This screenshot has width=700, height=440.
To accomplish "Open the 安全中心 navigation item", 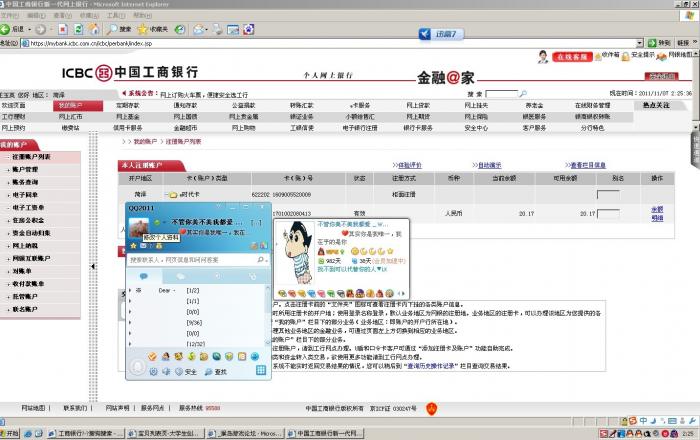I will tap(476, 128).
